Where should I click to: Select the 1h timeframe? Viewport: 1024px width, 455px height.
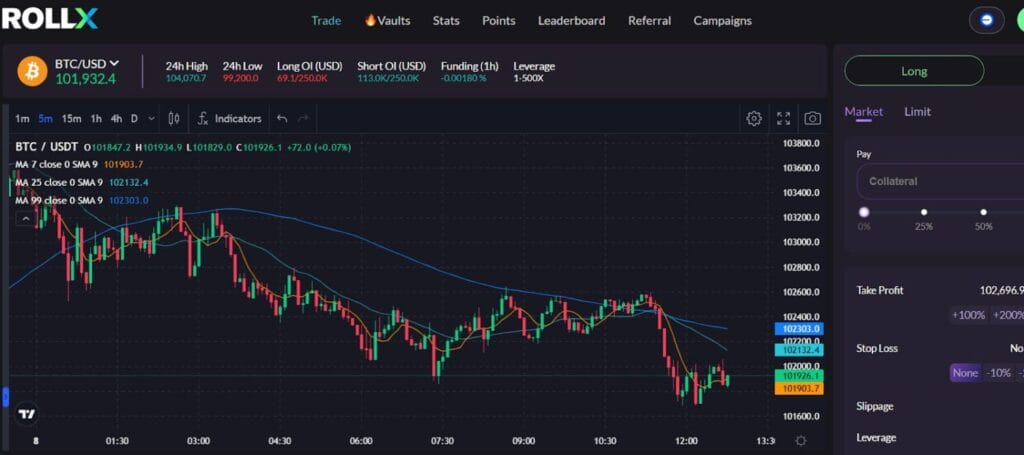point(96,119)
